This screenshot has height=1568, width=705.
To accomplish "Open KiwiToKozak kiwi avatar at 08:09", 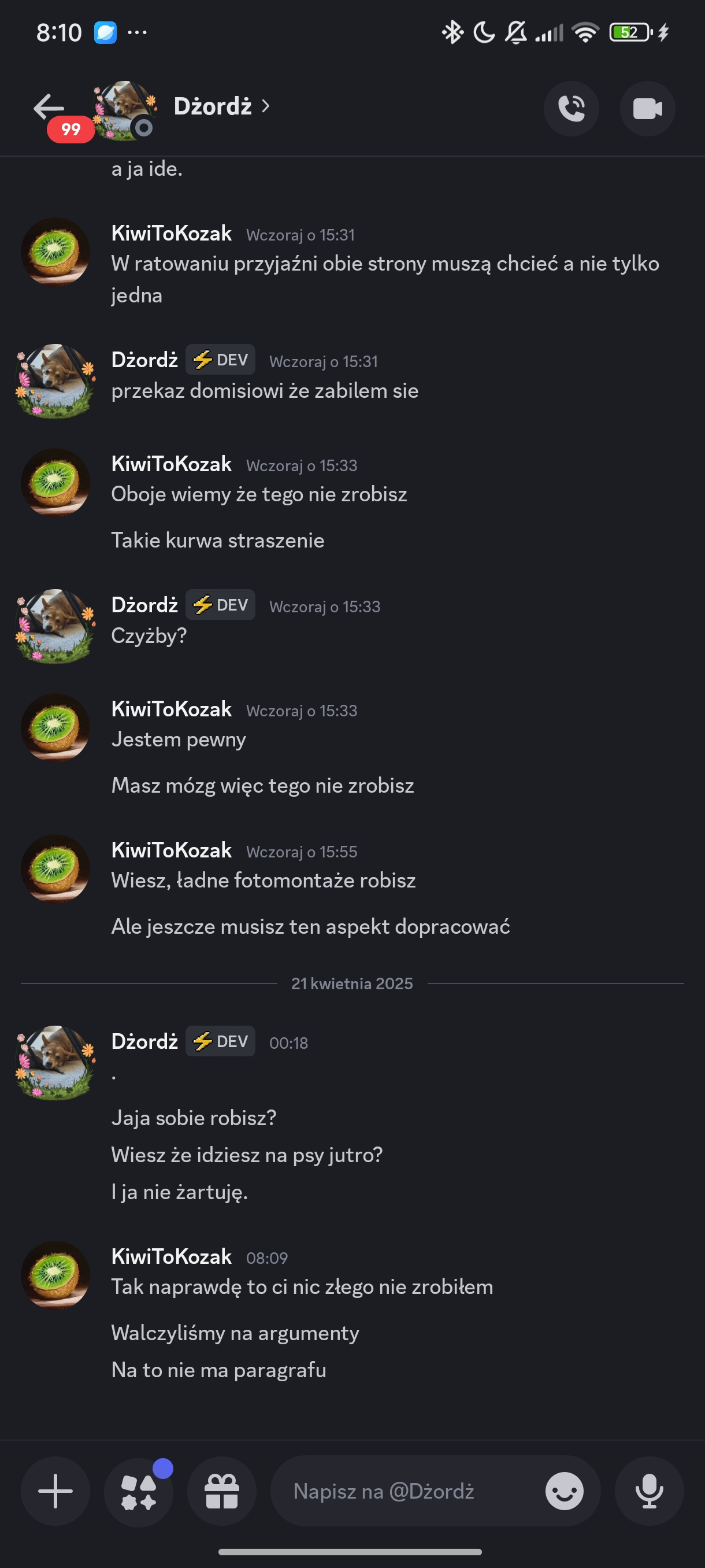I will tap(55, 1275).
